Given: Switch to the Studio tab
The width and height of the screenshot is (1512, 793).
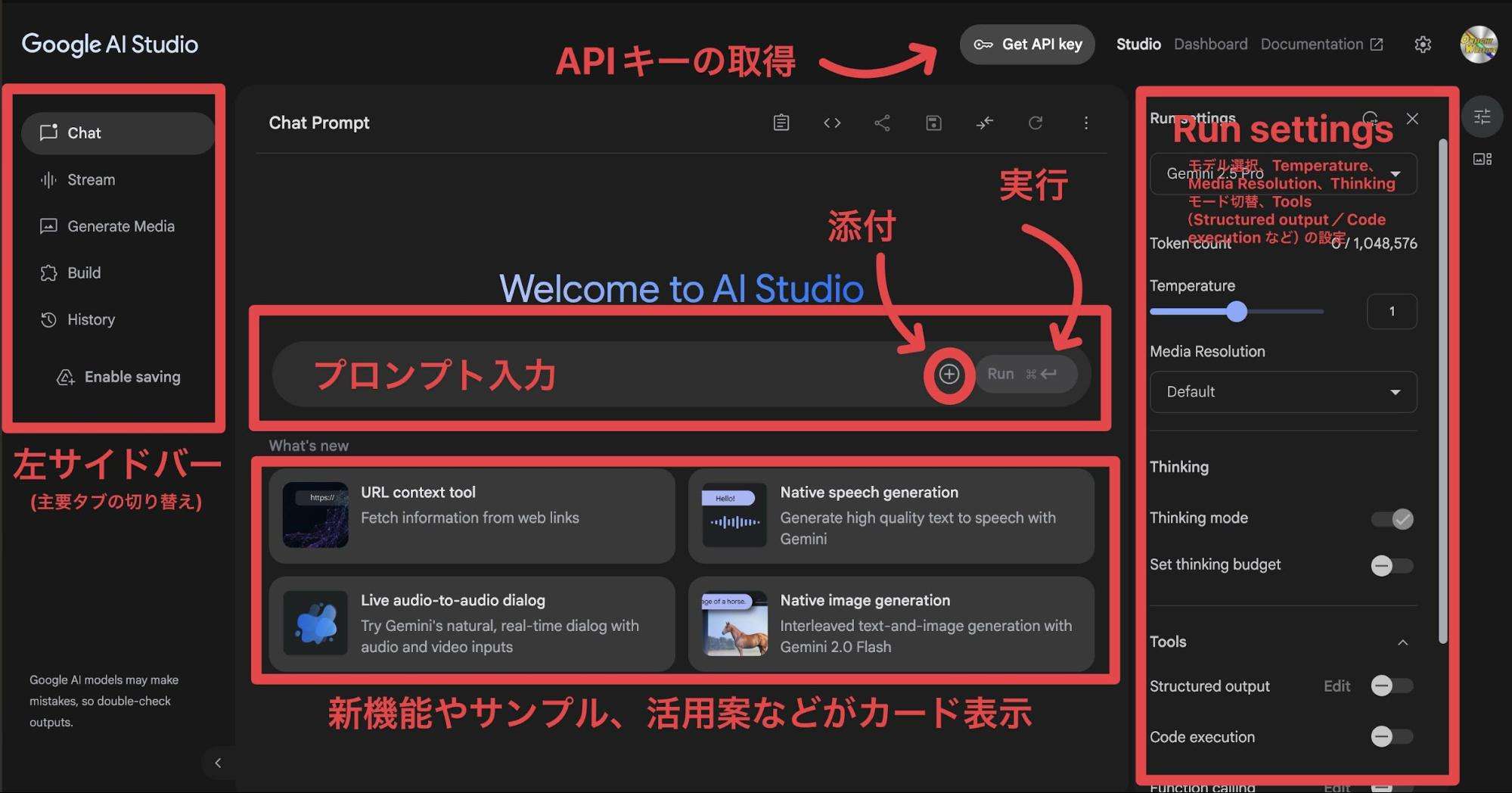Looking at the screenshot, I should point(1138,45).
